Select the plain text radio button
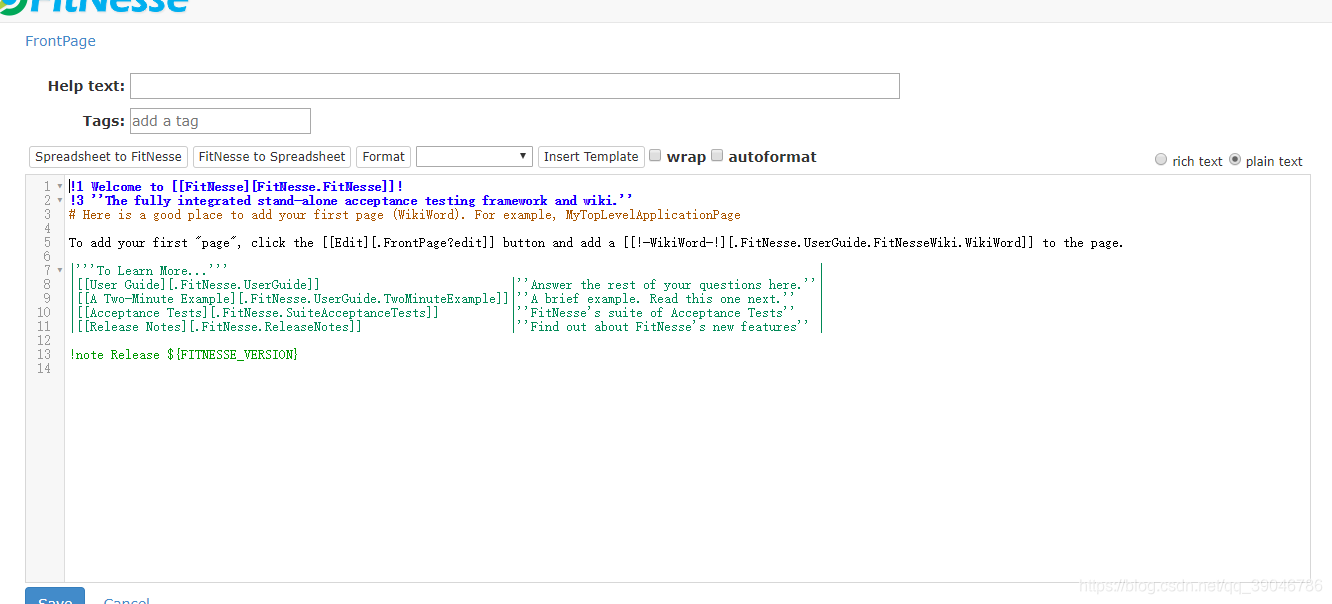 tap(1235, 159)
